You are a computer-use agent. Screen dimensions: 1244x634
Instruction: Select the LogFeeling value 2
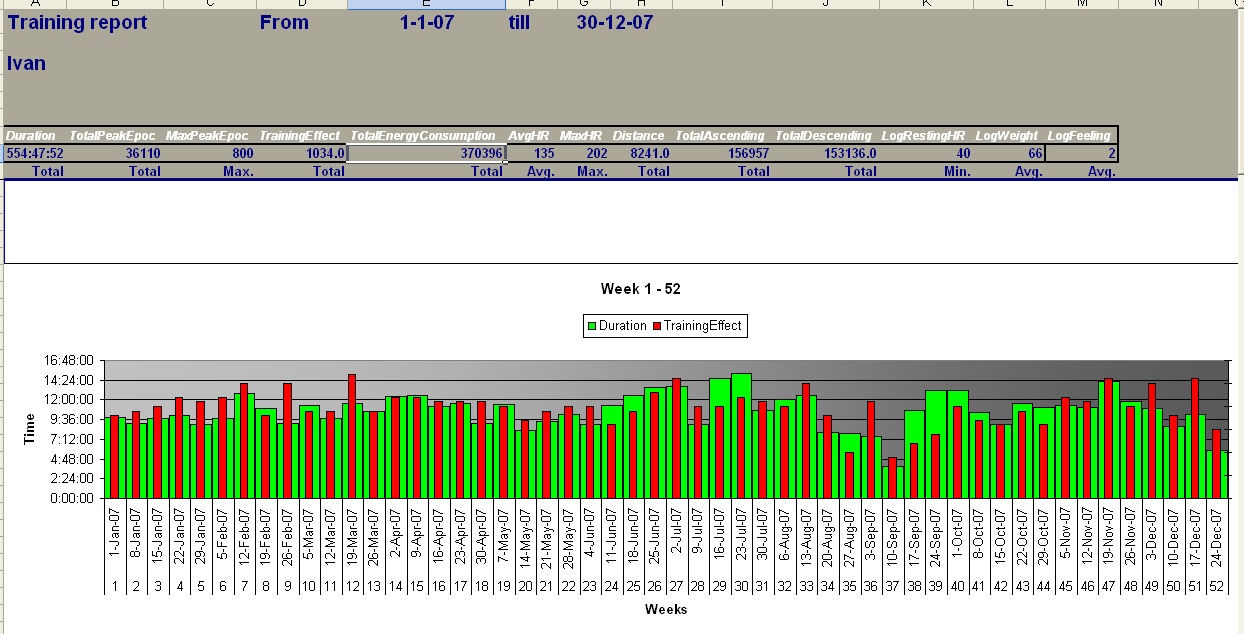coord(1110,154)
